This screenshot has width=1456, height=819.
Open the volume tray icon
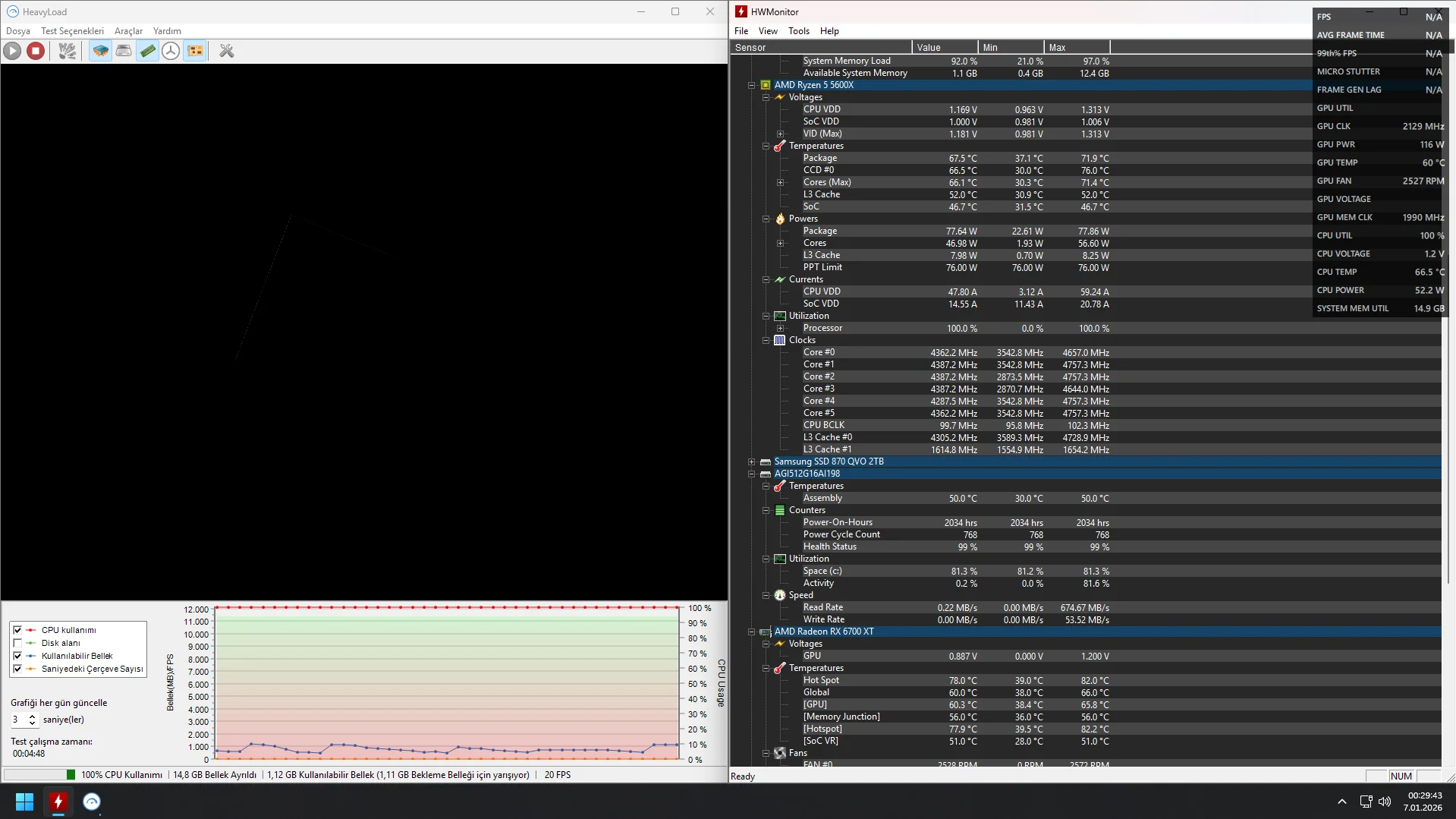click(1385, 802)
